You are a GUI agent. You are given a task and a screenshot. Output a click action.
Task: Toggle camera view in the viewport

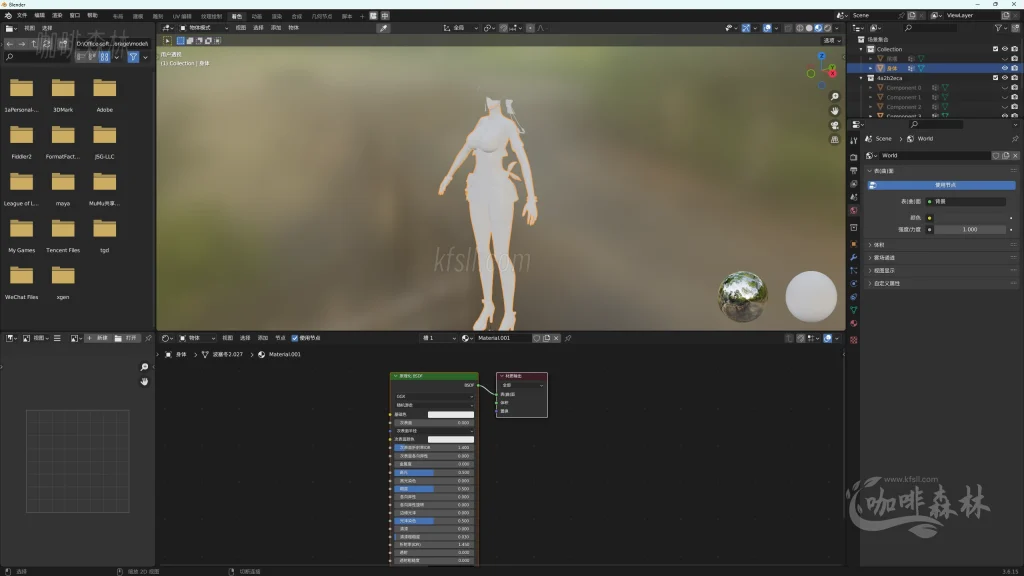[x=835, y=125]
